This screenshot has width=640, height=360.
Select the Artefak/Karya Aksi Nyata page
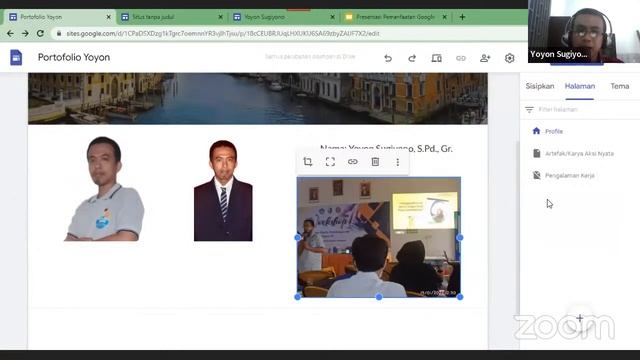pyautogui.click(x=579, y=153)
